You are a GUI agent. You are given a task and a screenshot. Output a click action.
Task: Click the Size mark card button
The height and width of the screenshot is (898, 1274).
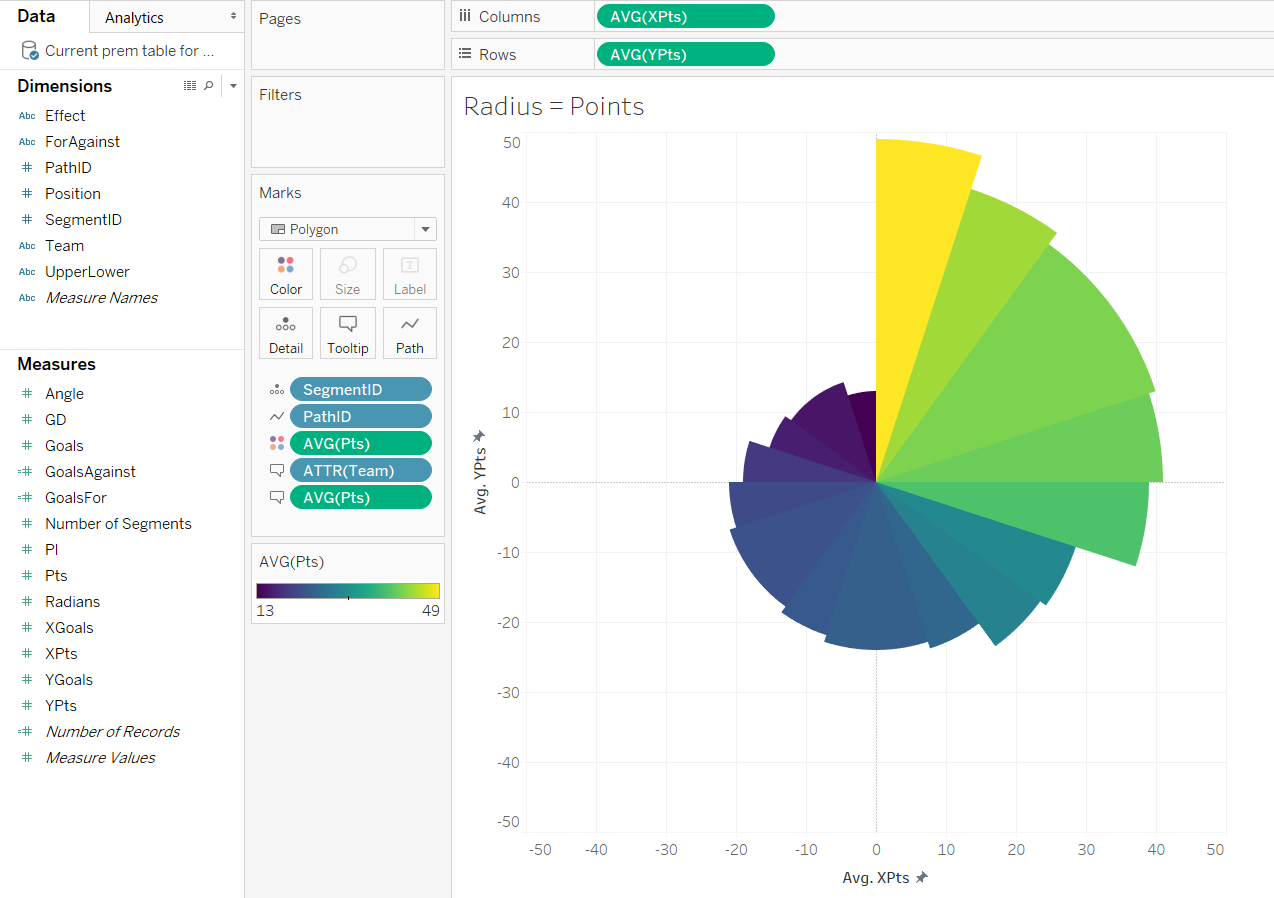347,274
